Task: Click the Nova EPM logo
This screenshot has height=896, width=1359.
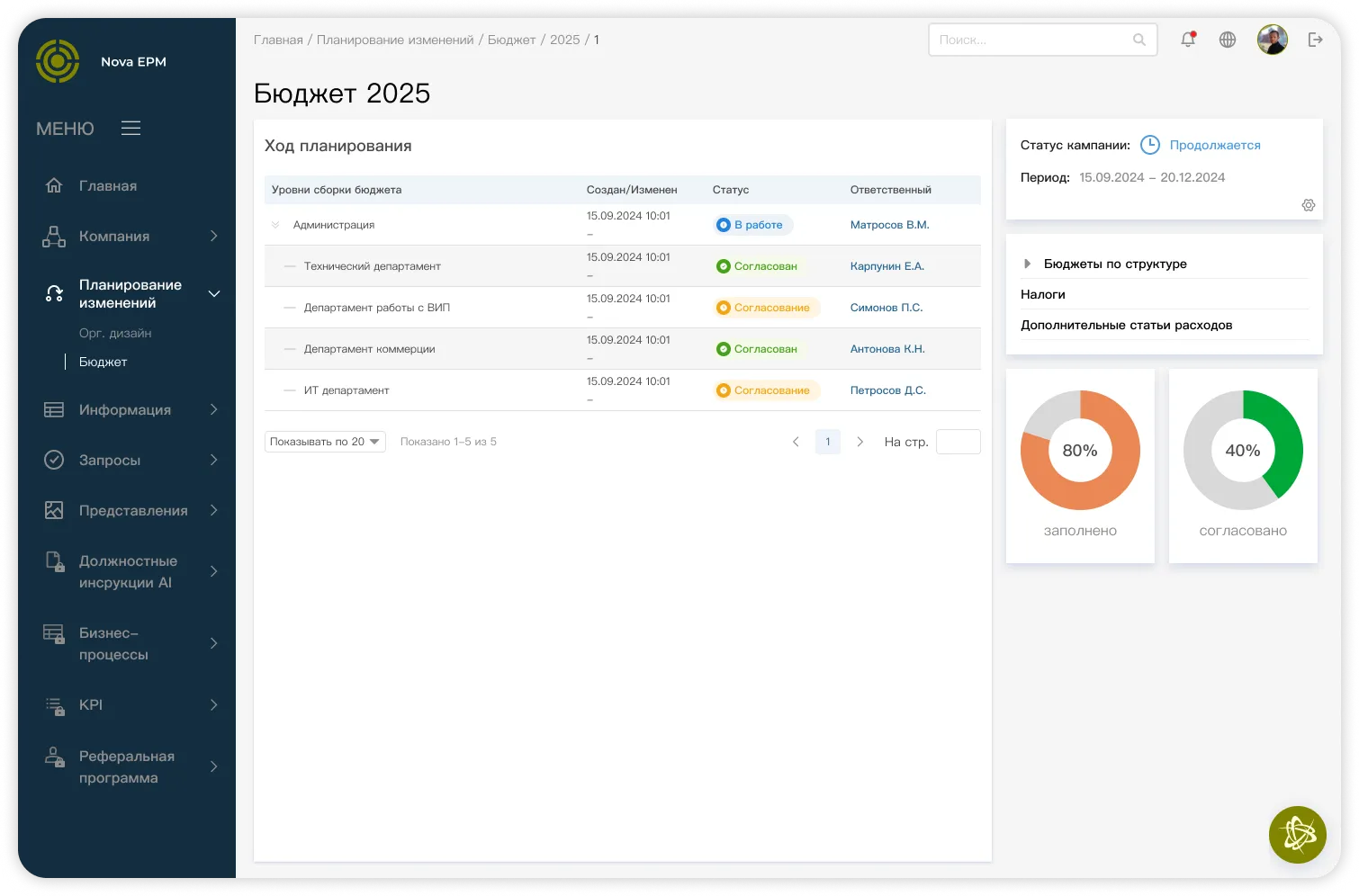Action: coord(58,61)
